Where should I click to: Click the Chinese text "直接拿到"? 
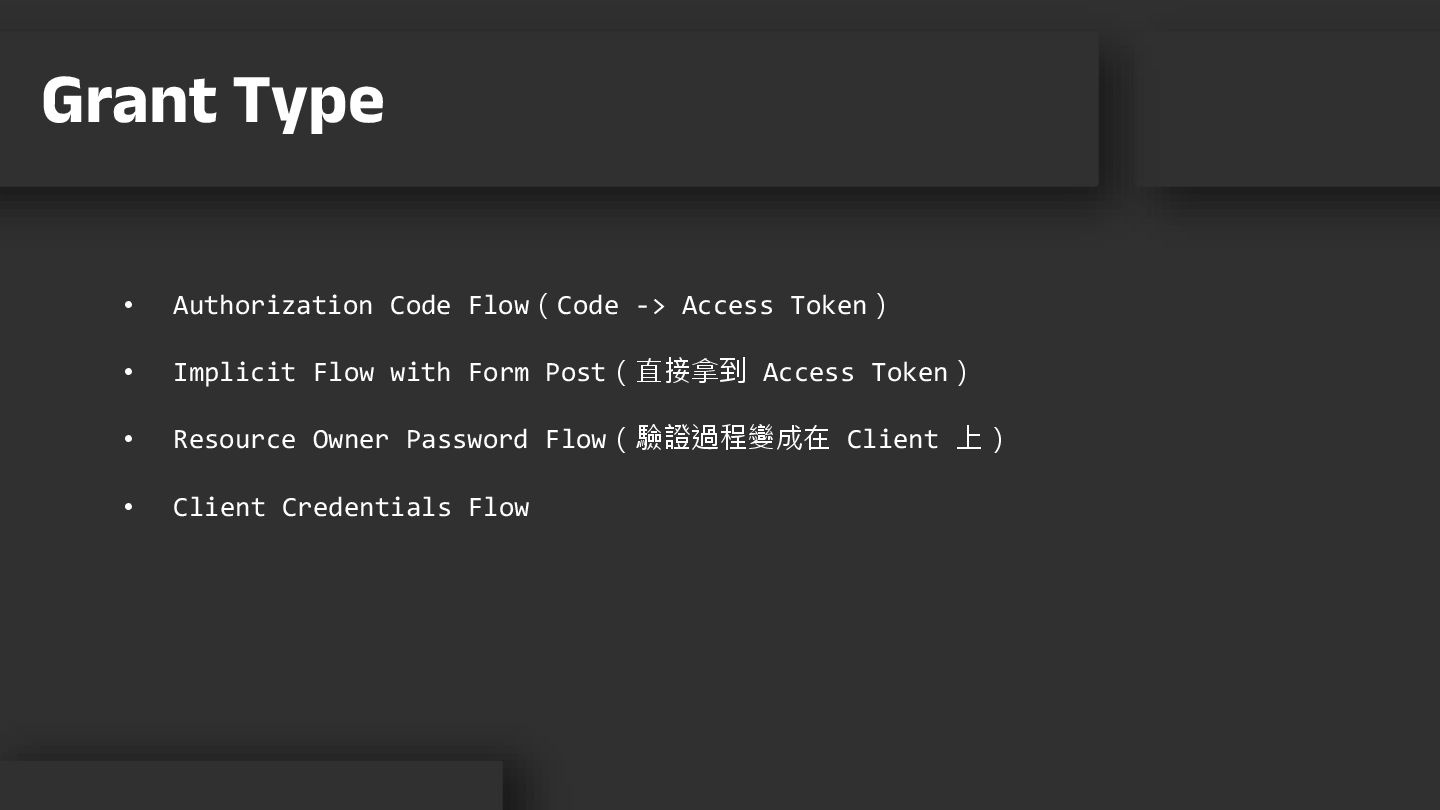[691, 372]
